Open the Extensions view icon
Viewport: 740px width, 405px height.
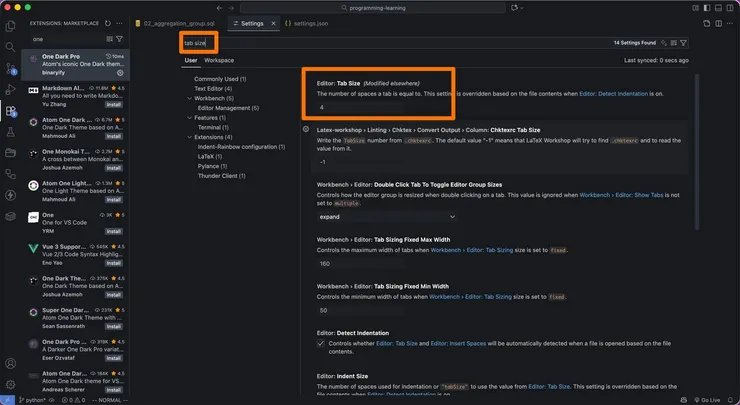10,111
